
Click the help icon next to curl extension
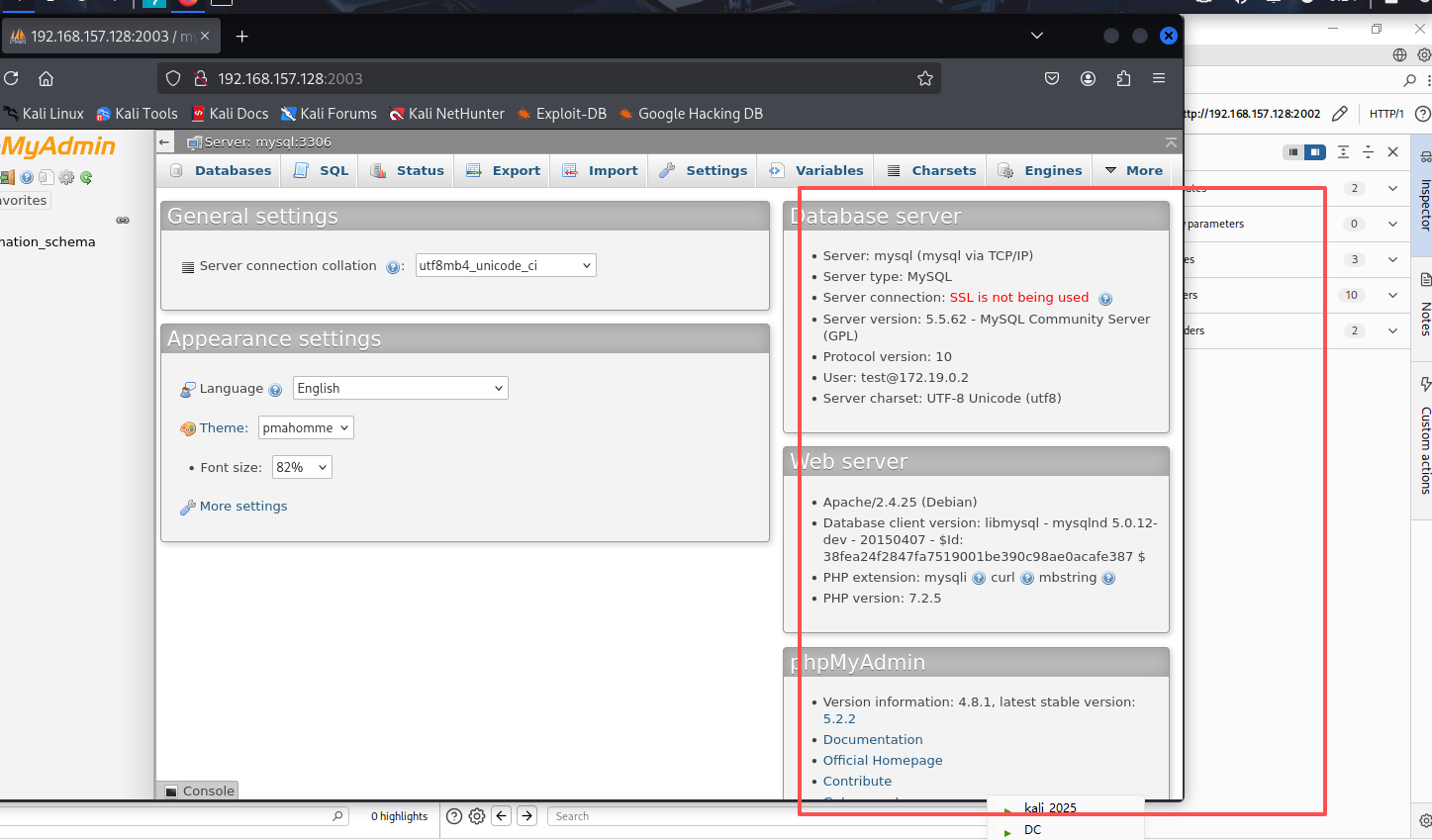[1027, 579]
